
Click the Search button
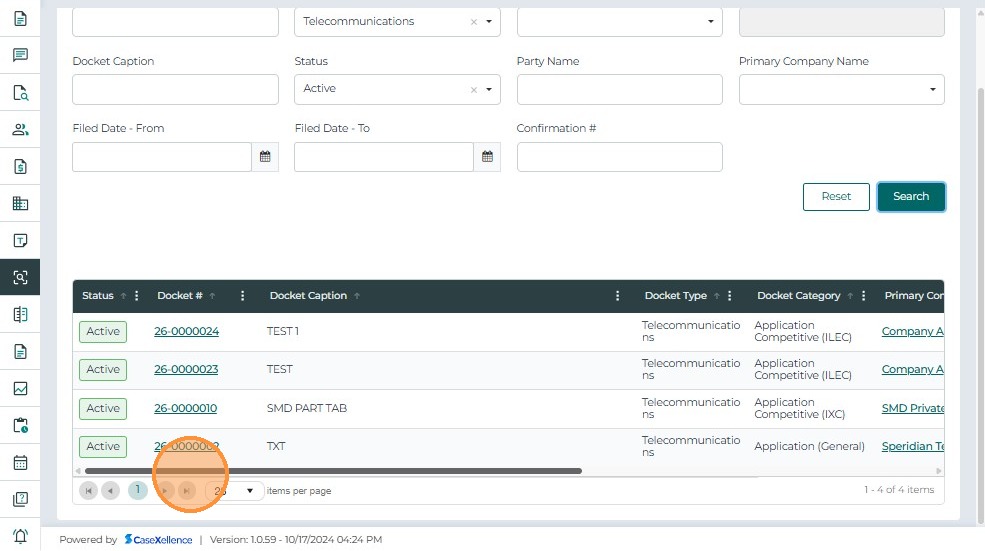pos(910,197)
